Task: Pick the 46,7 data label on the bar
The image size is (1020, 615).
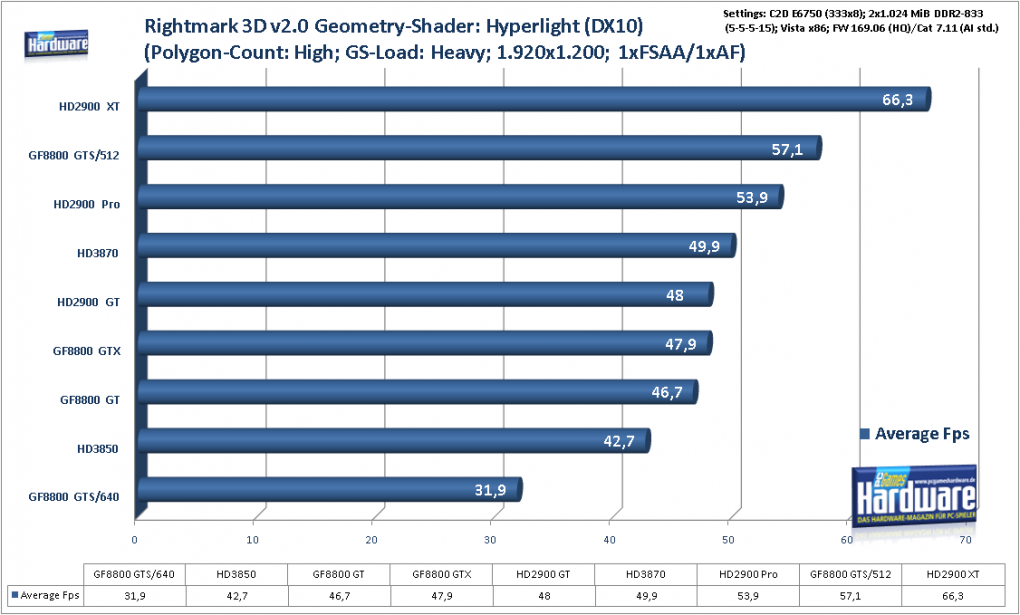Action: 667,392
